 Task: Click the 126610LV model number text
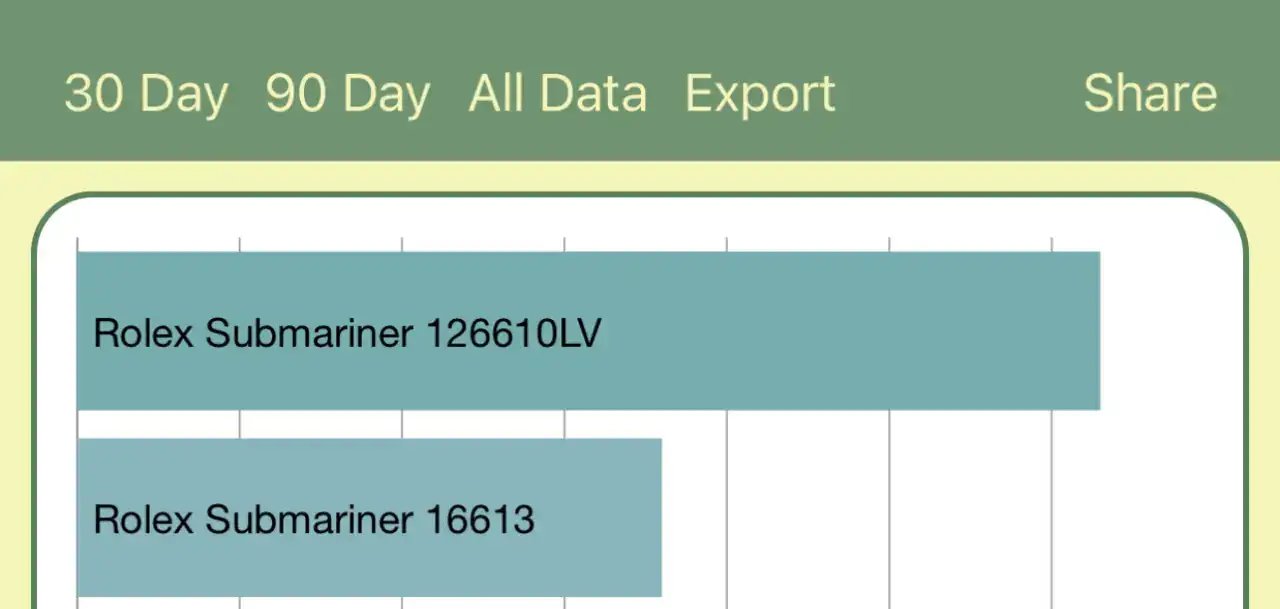tap(514, 332)
